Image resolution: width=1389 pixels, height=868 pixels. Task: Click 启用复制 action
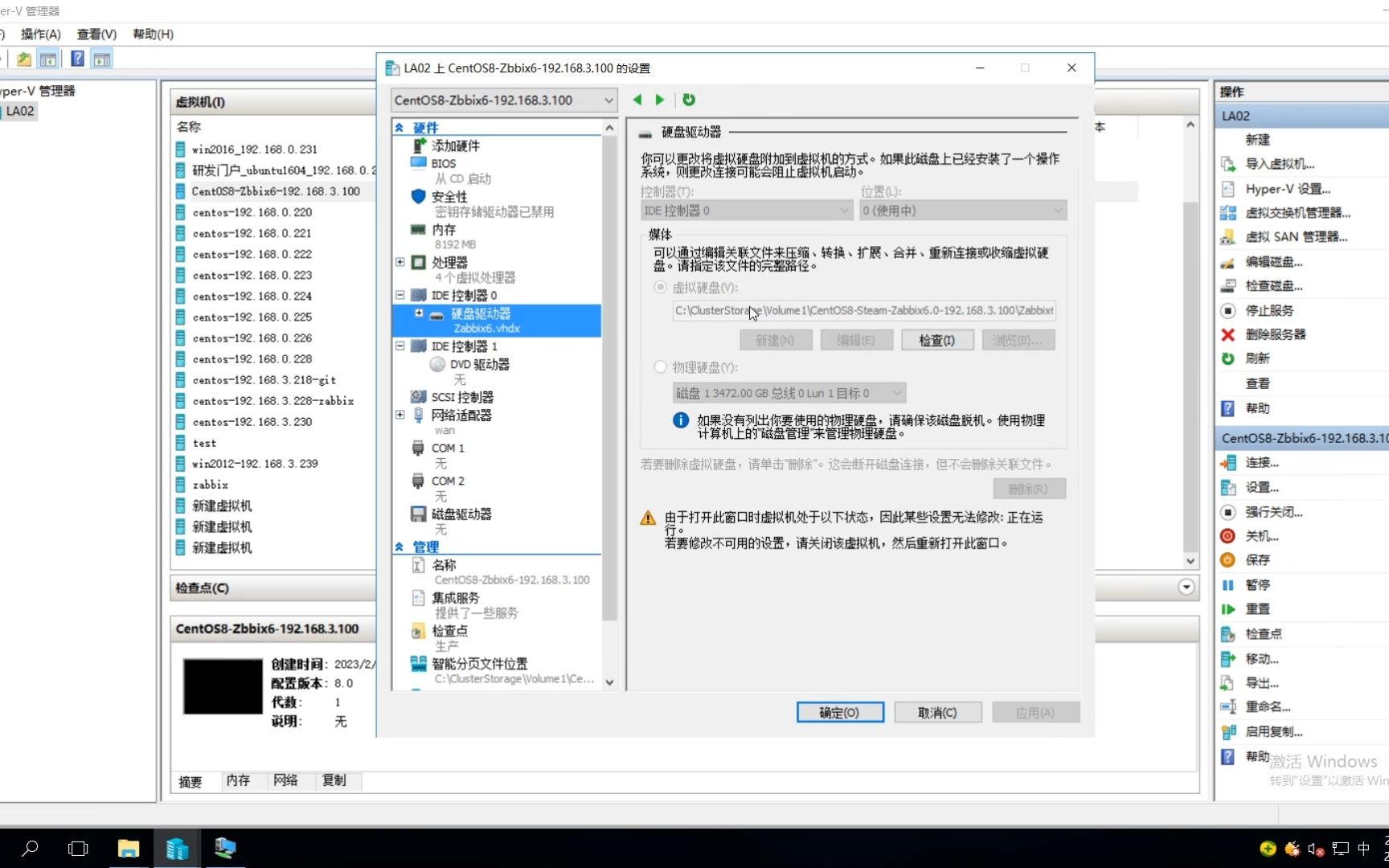[x=1273, y=732]
